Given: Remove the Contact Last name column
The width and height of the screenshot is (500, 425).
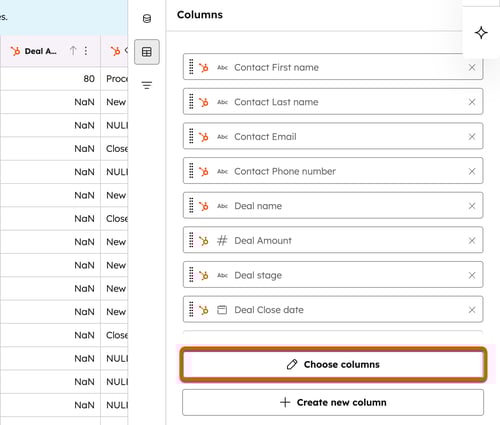Looking at the screenshot, I should pos(472,102).
